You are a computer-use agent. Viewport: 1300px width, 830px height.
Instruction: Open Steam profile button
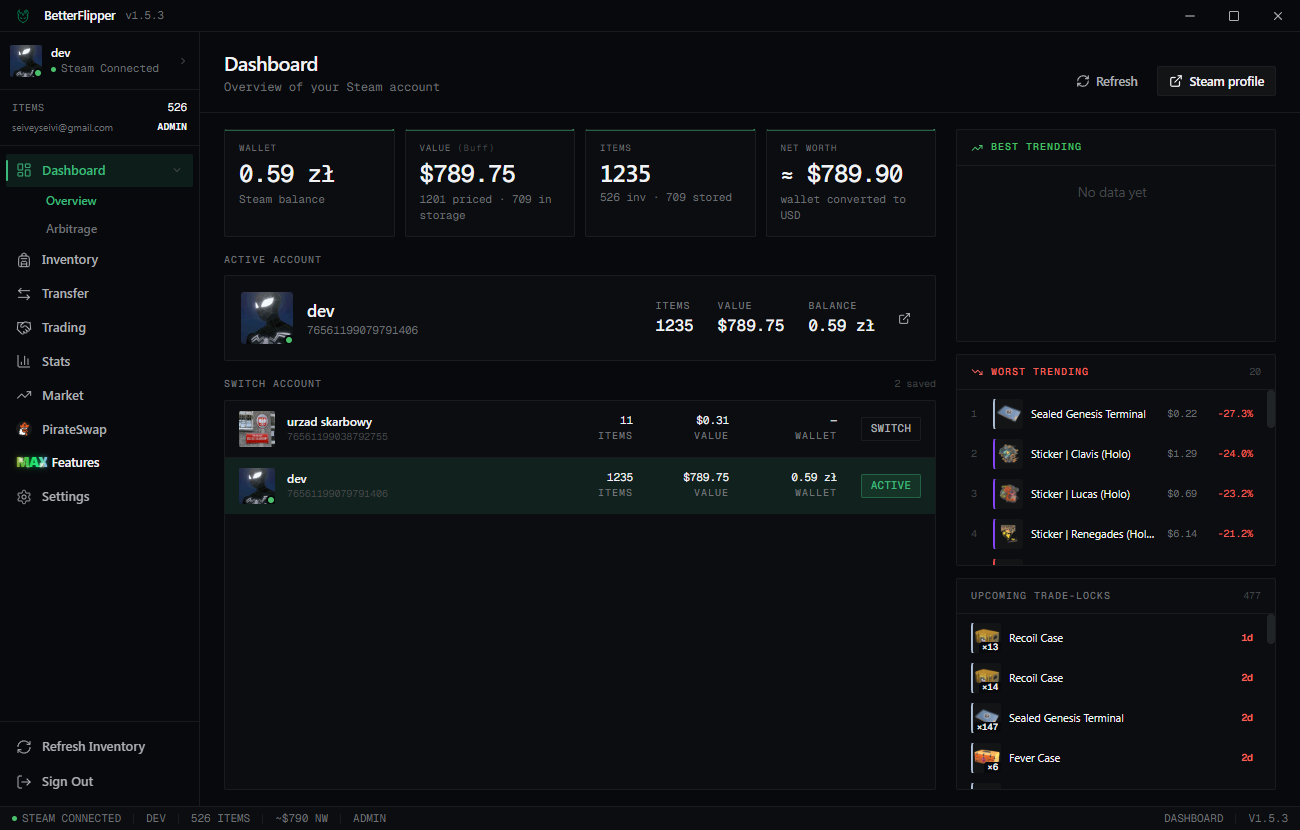(x=1216, y=82)
